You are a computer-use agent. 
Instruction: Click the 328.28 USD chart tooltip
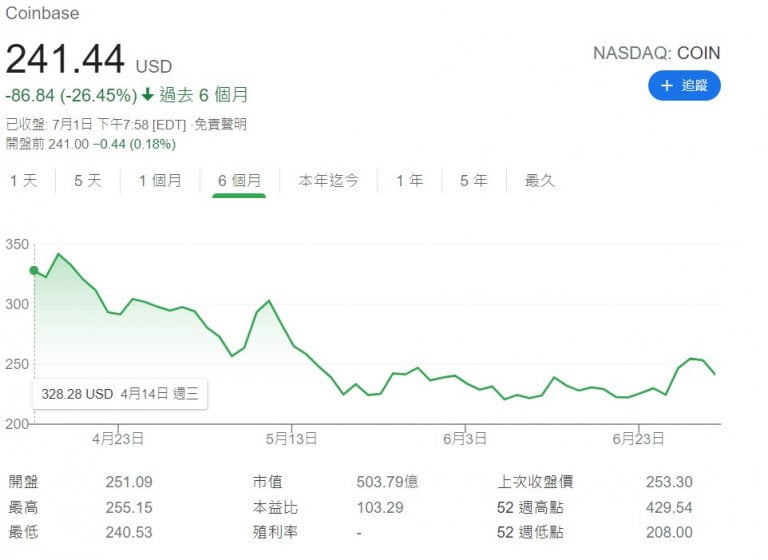[120, 394]
